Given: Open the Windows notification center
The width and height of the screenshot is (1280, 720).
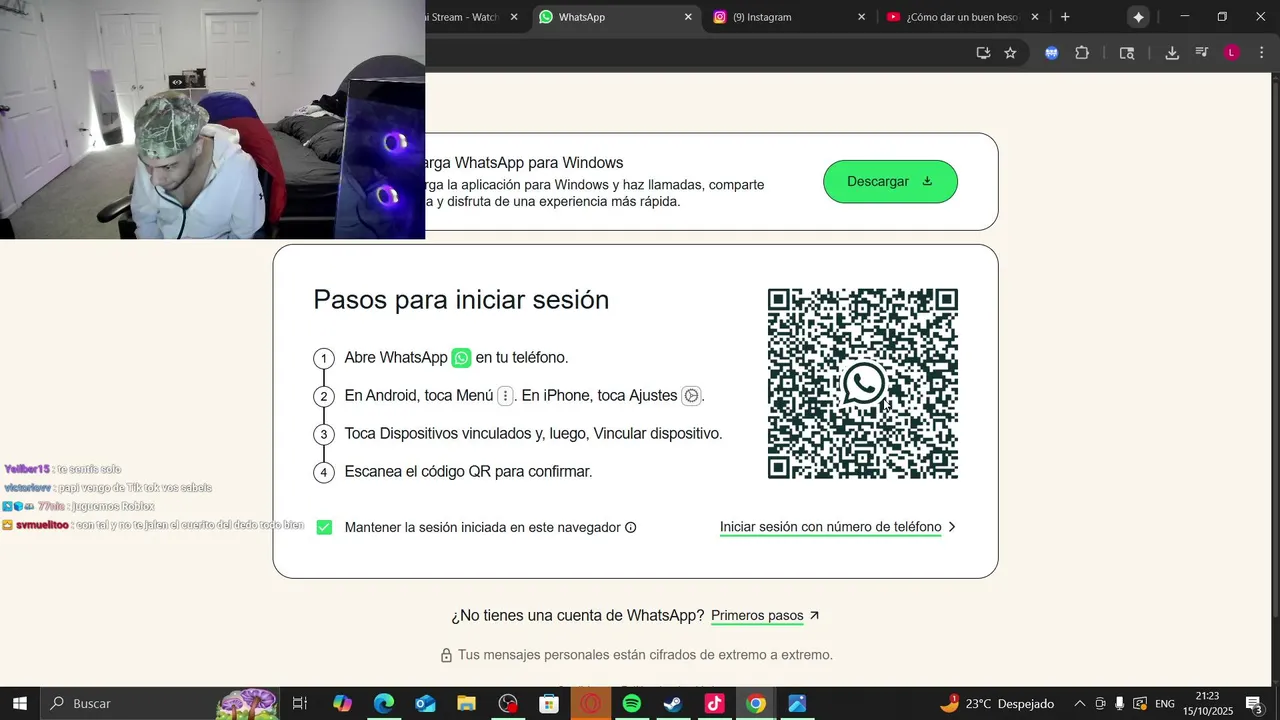Looking at the screenshot, I should (1254, 703).
